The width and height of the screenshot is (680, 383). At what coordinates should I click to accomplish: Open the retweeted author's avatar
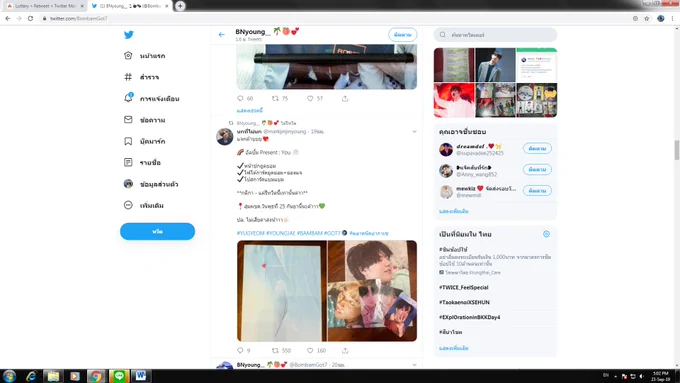225,137
